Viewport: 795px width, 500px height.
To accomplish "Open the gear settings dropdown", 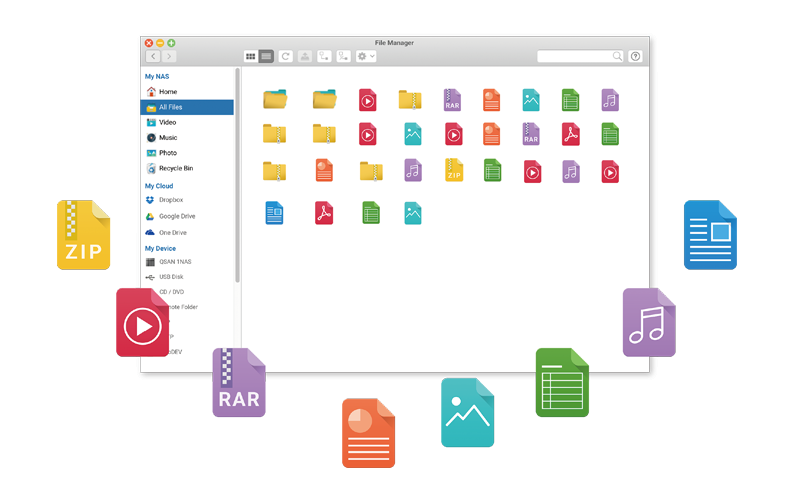I will pyautogui.click(x=366, y=56).
